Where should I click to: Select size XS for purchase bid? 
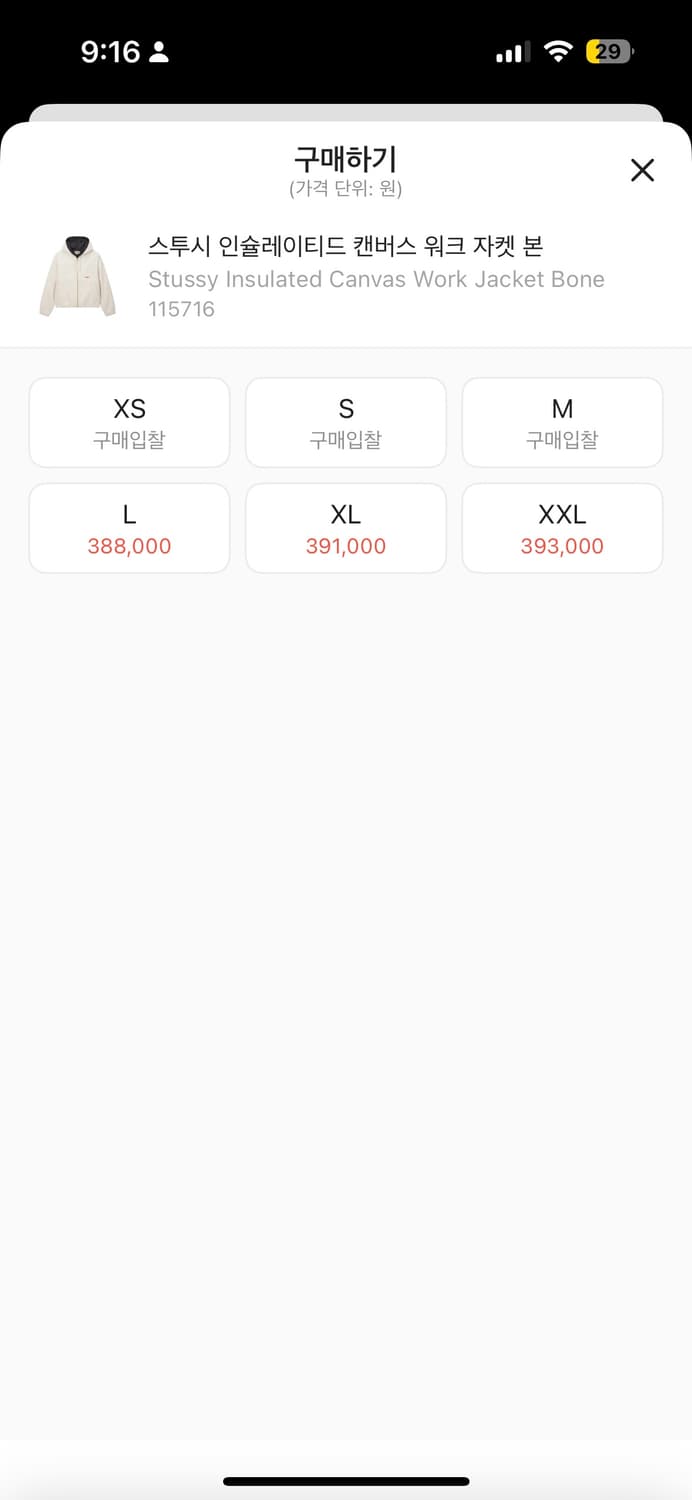click(x=129, y=422)
